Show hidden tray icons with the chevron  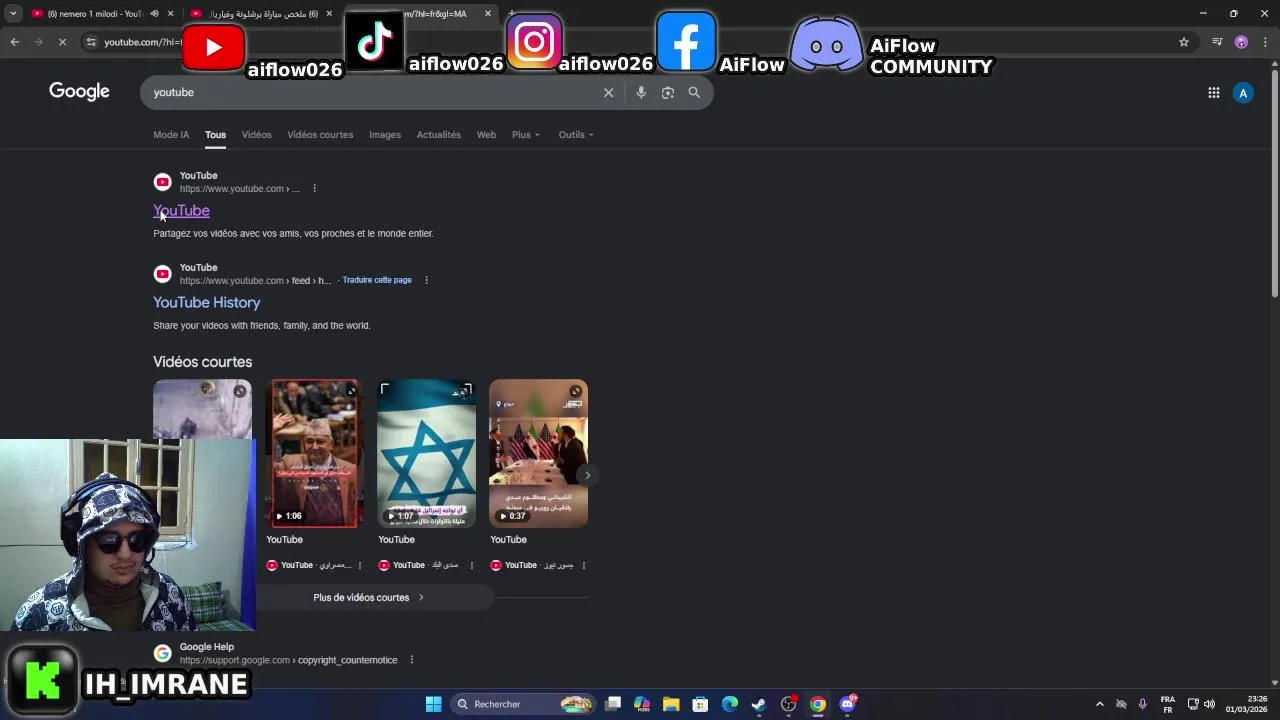tap(1100, 704)
